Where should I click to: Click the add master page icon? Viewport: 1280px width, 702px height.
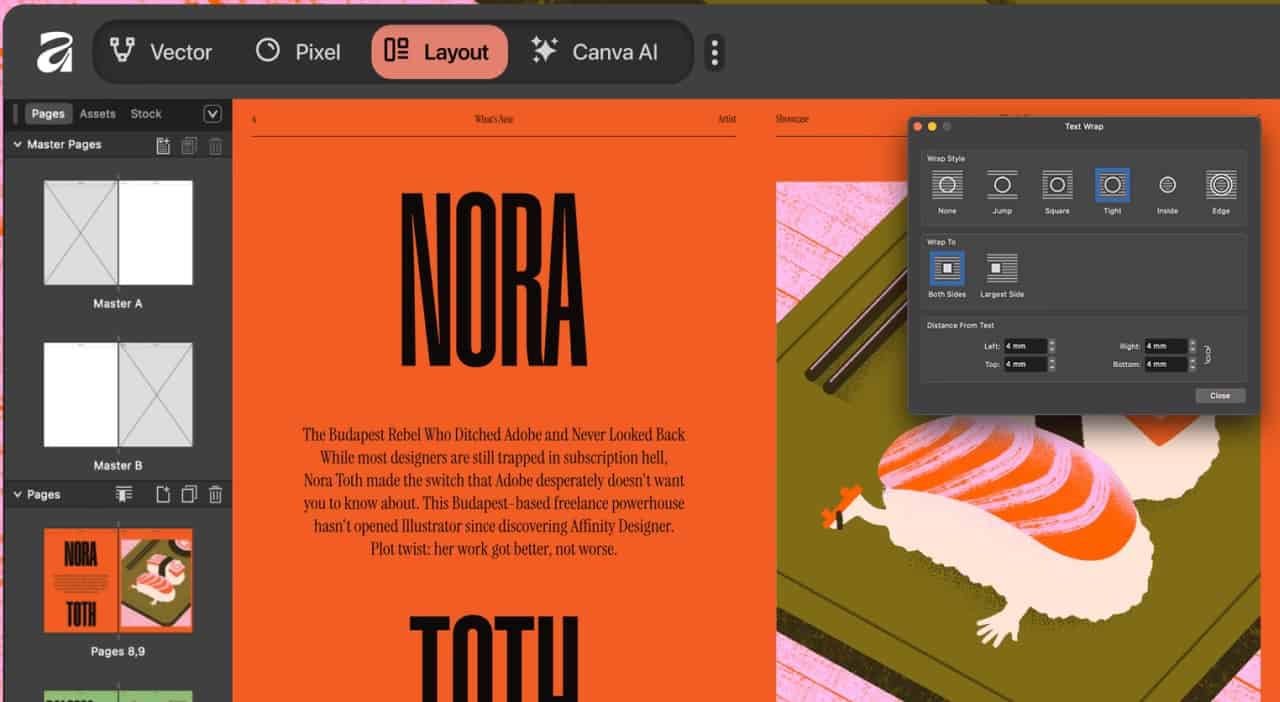tap(164, 146)
